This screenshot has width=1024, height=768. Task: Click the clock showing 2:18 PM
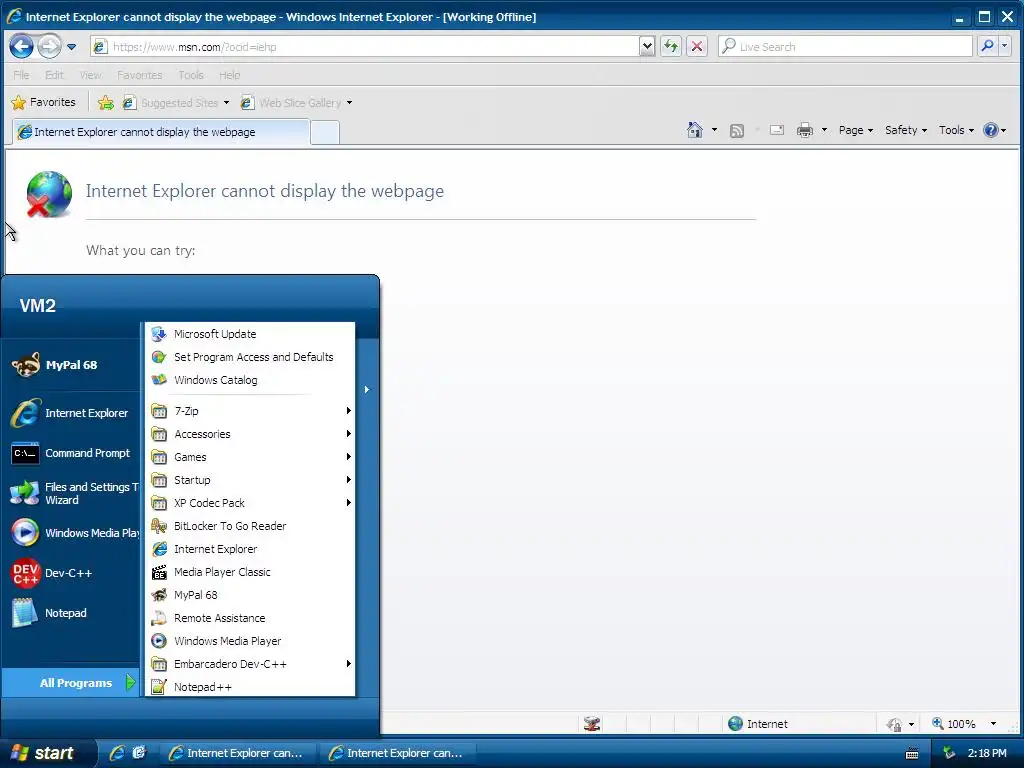tap(987, 753)
